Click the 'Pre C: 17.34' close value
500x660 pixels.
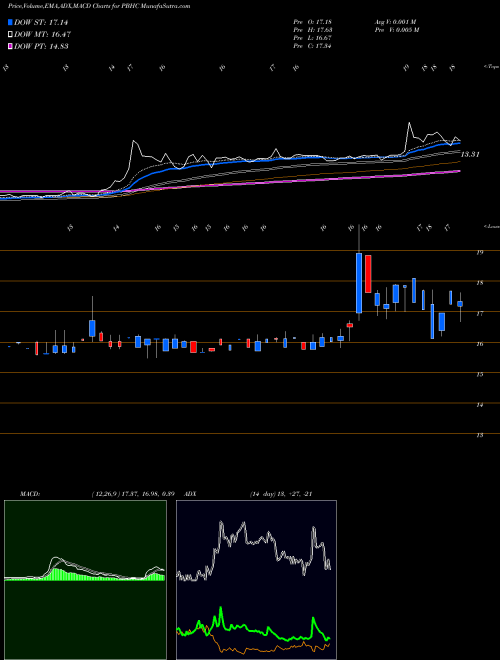pos(313,46)
